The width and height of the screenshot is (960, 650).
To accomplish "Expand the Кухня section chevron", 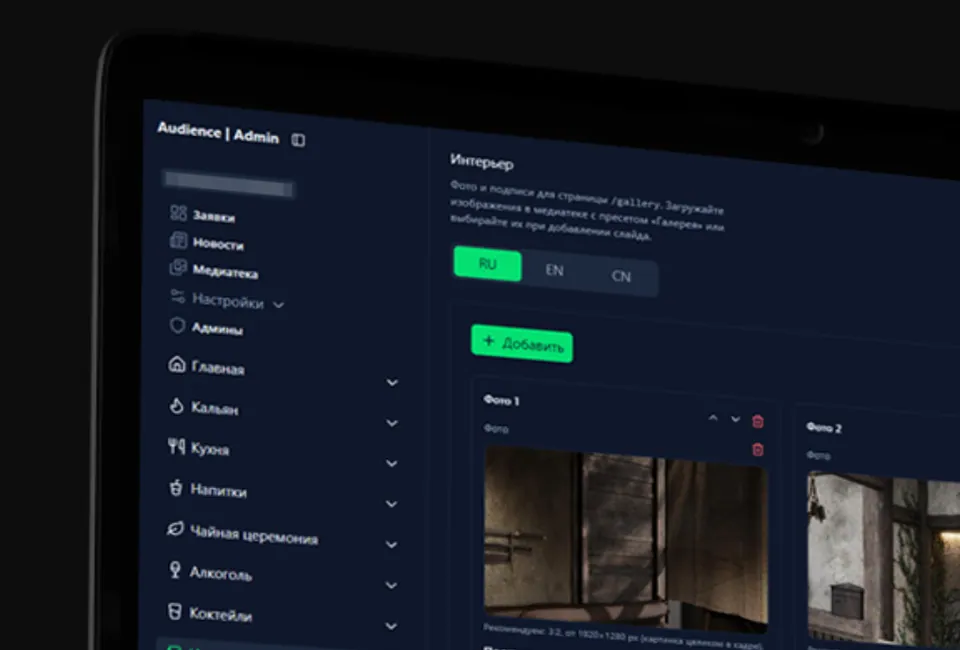I will click(392, 463).
